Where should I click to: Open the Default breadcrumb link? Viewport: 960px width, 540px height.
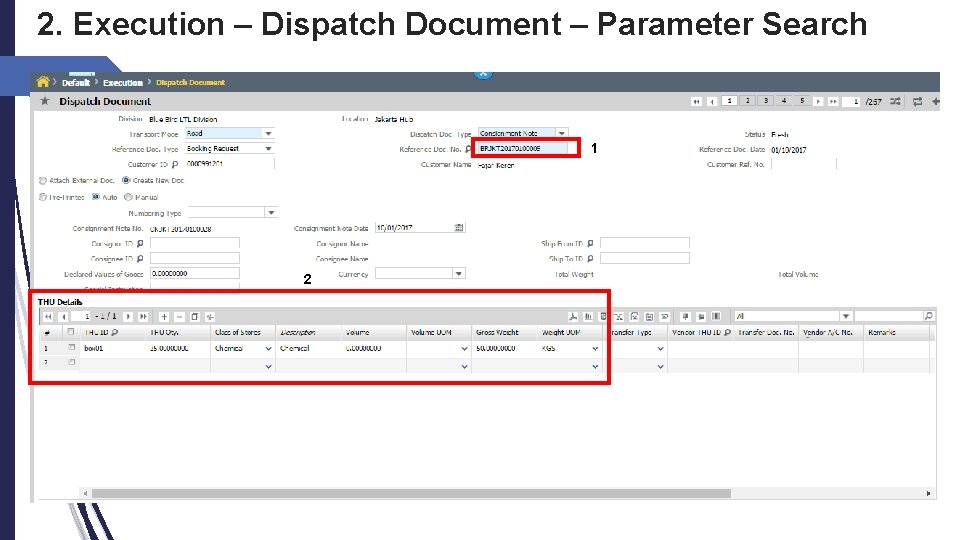(x=75, y=83)
